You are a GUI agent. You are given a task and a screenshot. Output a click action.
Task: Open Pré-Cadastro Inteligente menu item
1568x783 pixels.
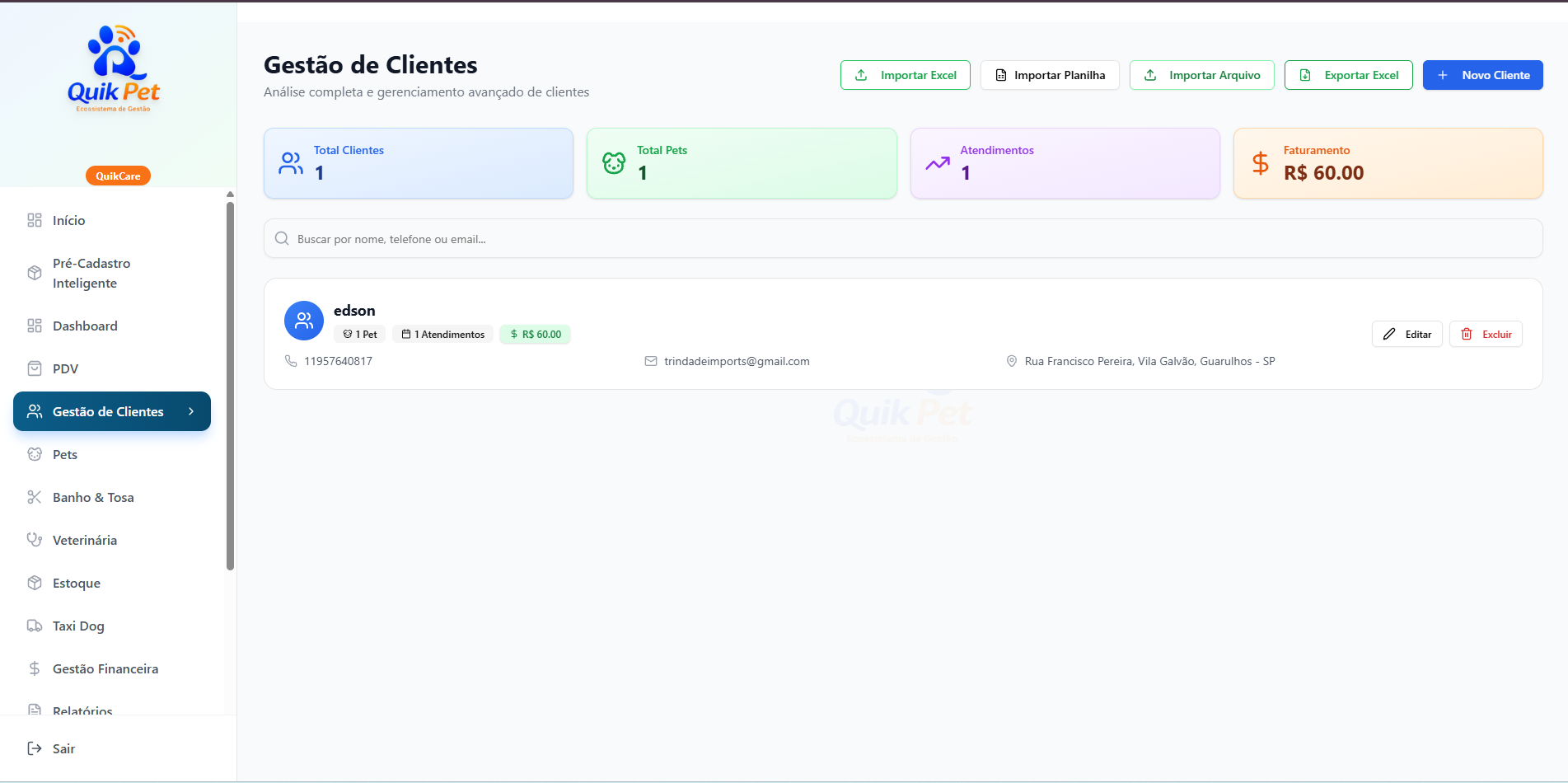point(112,273)
